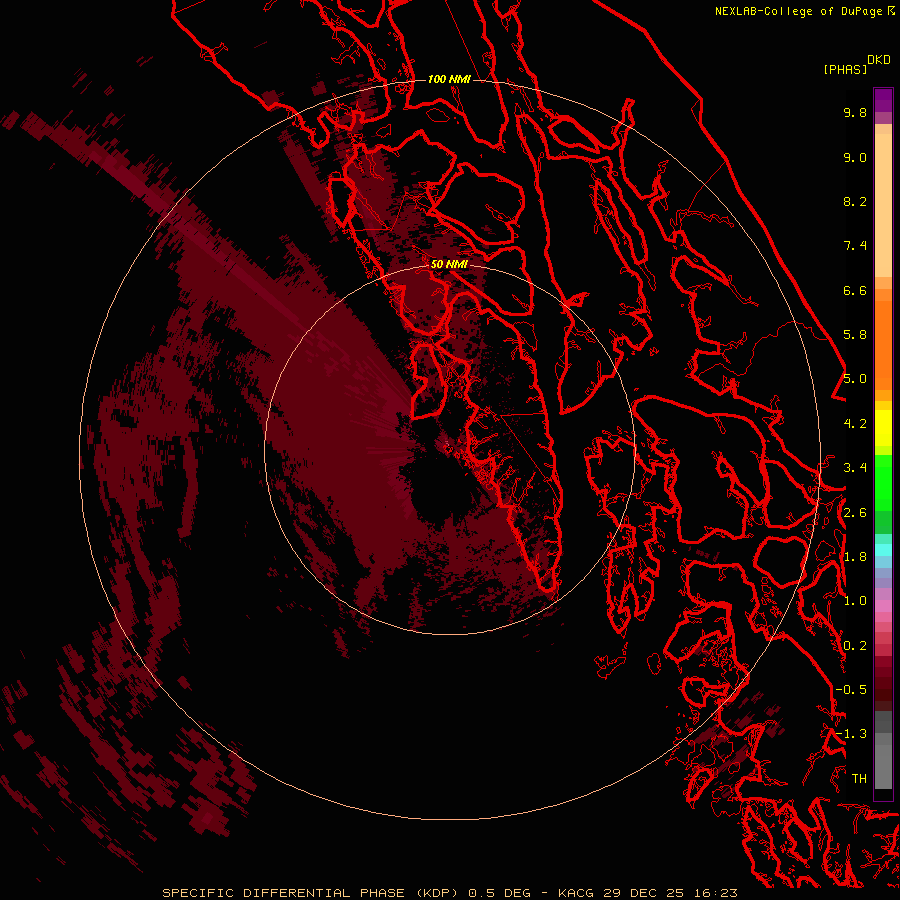
Task: Pick the bright green segment of the color bar
Action: (883, 482)
